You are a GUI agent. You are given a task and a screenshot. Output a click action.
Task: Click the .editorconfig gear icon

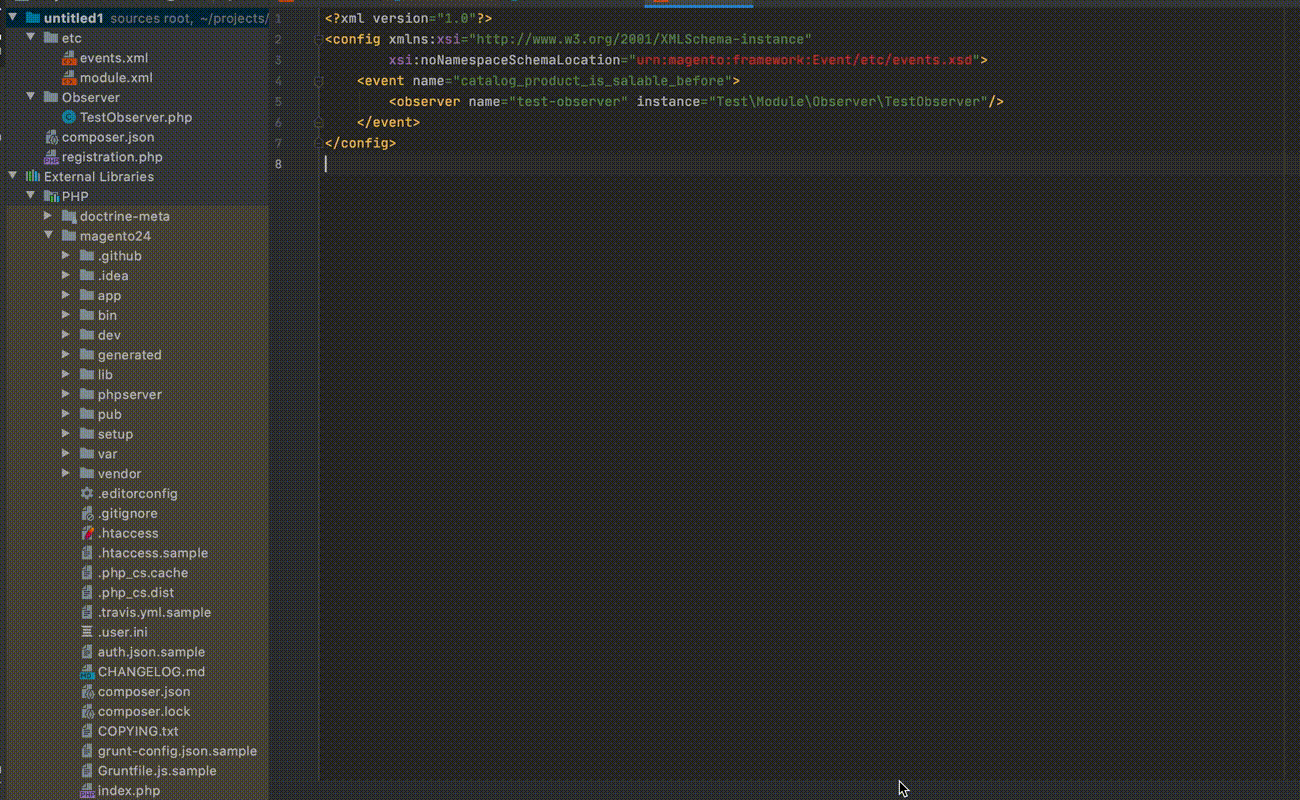click(x=87, y=494)
